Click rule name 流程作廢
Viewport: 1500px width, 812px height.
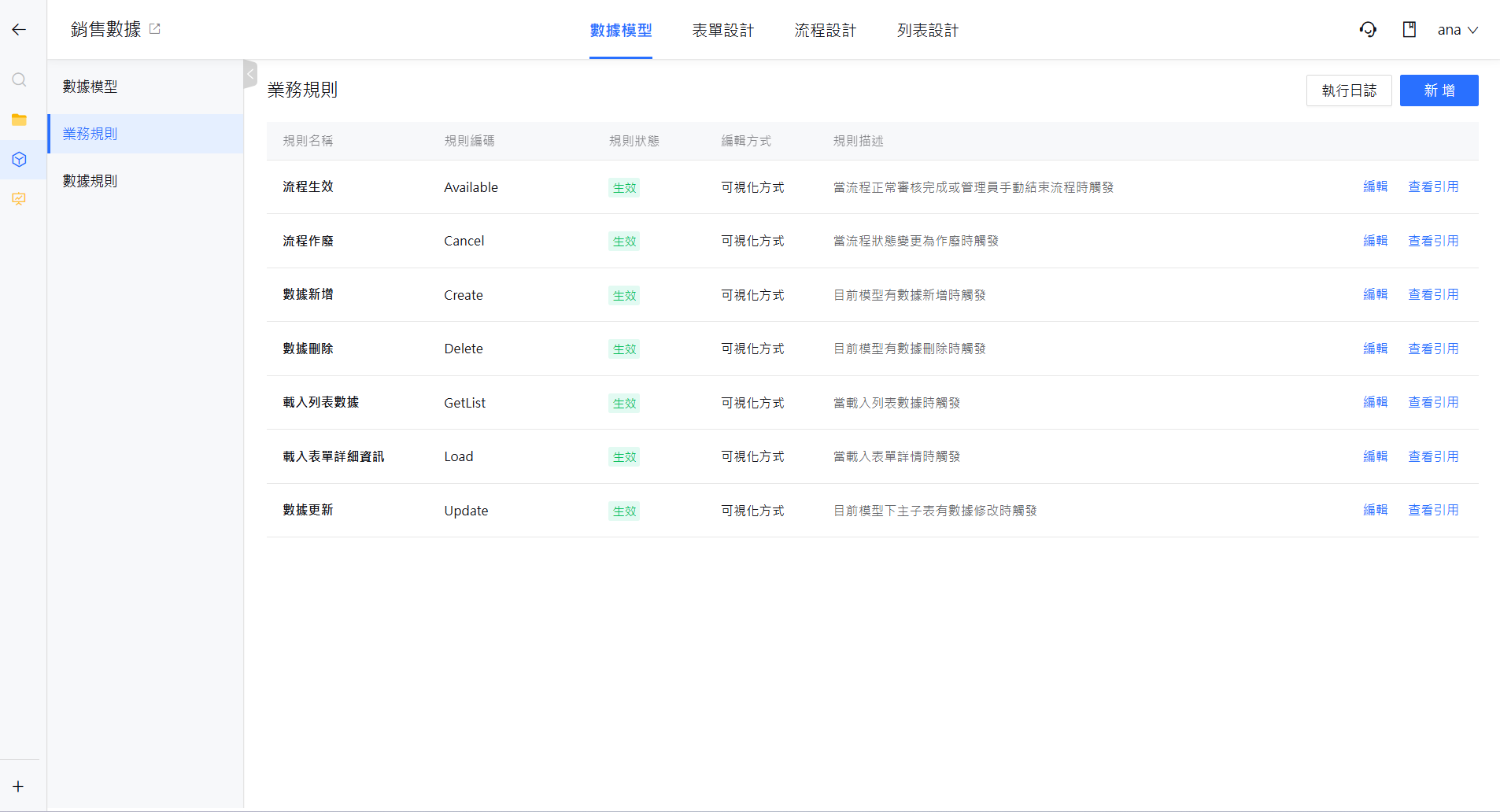[x=308, y=241]
